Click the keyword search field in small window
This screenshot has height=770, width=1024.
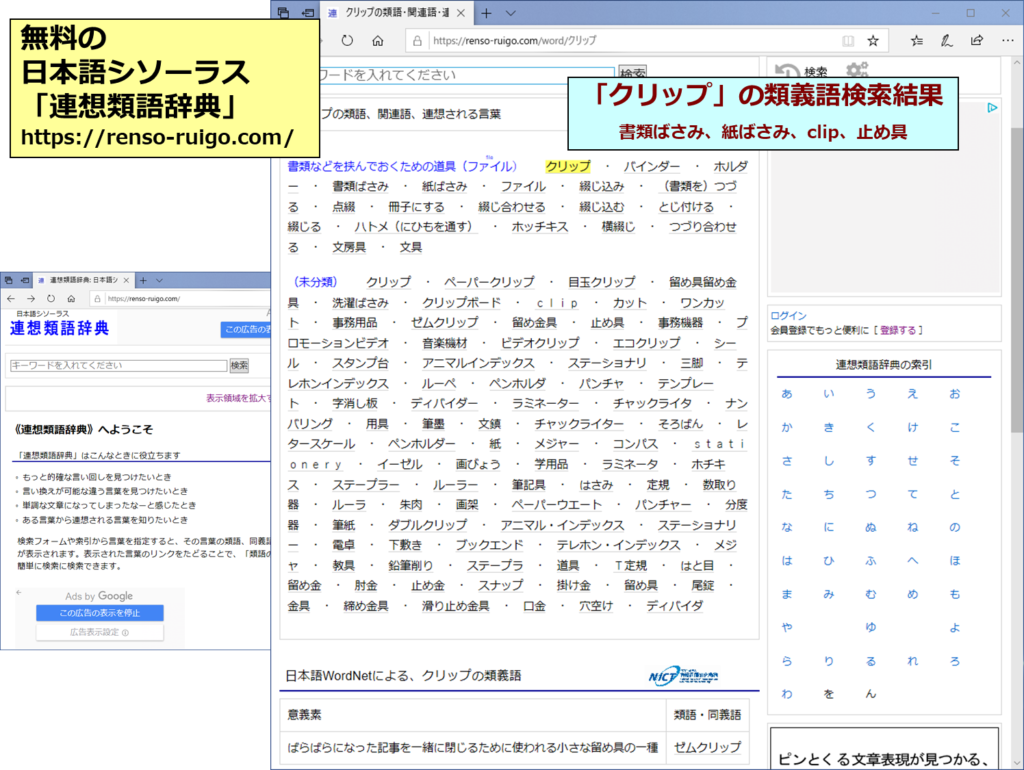pyautogui.click(x=117, y=366)
